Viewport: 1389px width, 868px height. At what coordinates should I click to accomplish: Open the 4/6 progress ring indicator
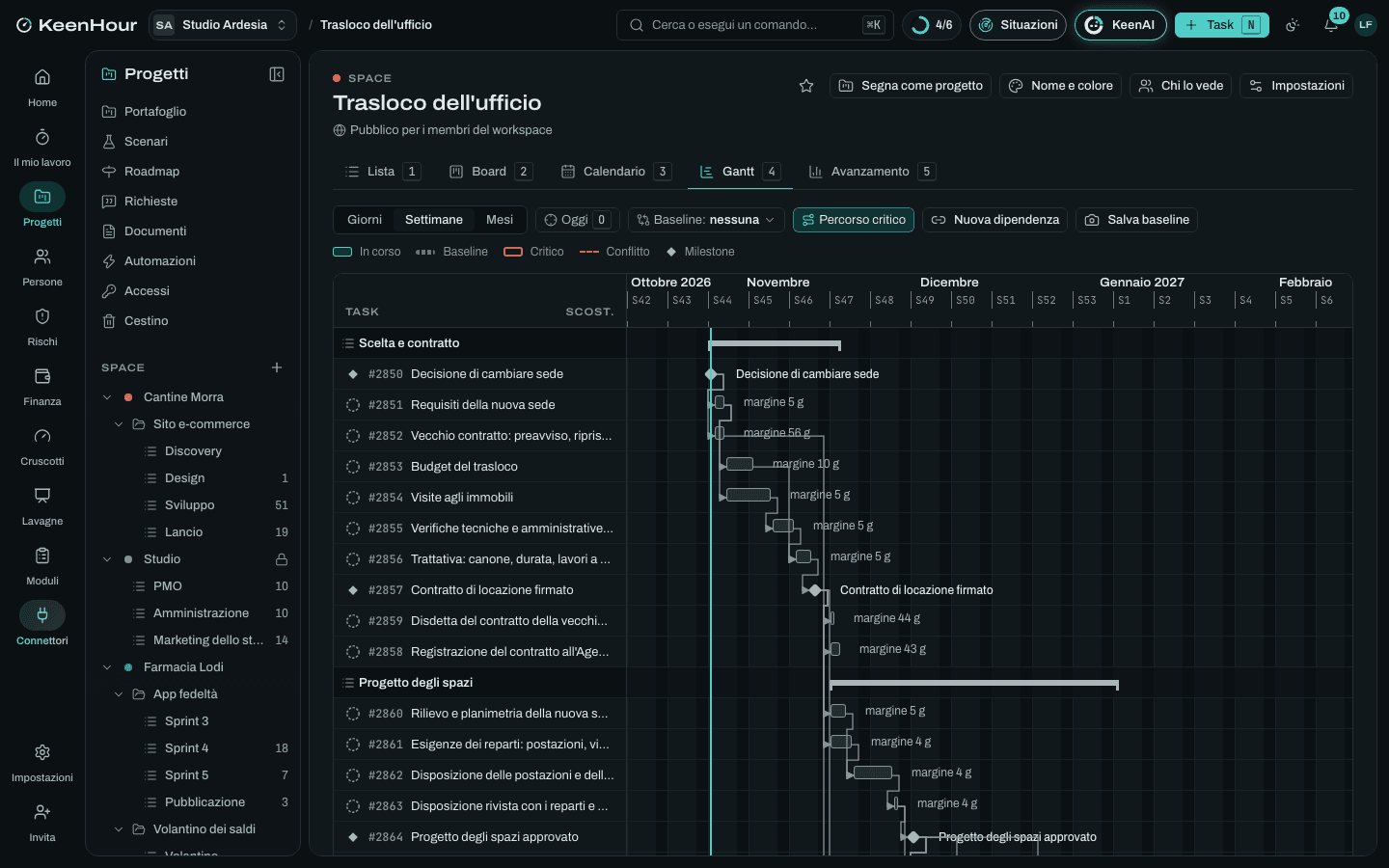click(932, 25)
